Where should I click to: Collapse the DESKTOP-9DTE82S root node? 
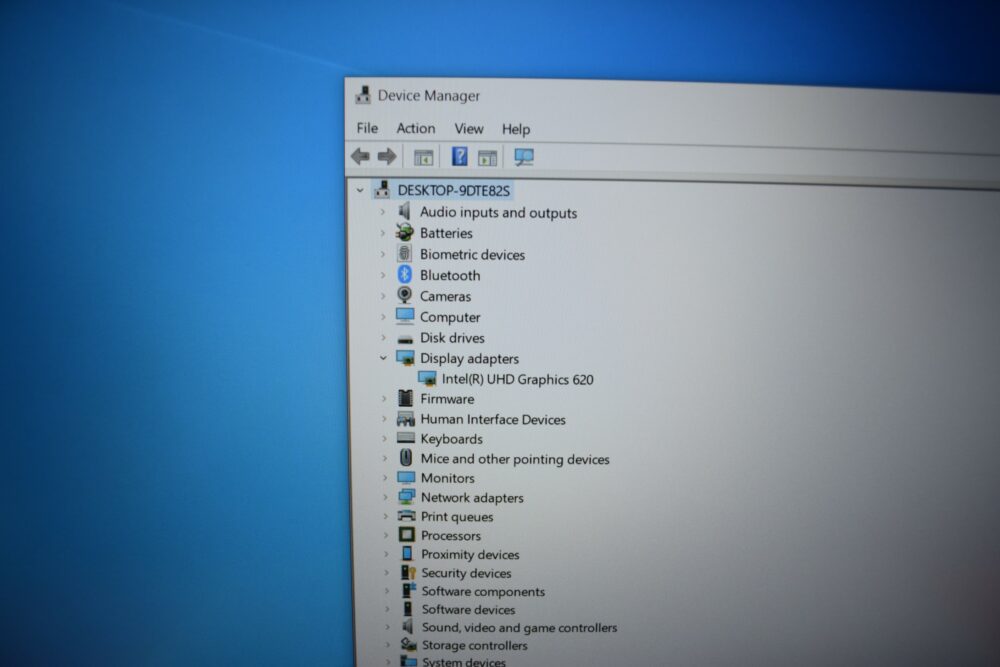[360, 190]
